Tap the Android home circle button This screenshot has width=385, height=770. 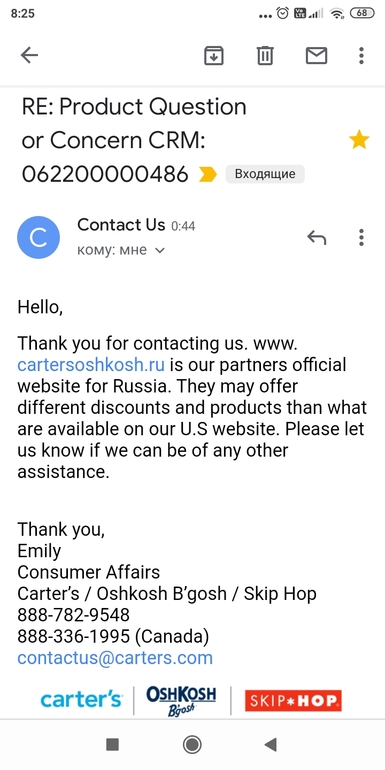pyautogui.click(x=192, y=744)
